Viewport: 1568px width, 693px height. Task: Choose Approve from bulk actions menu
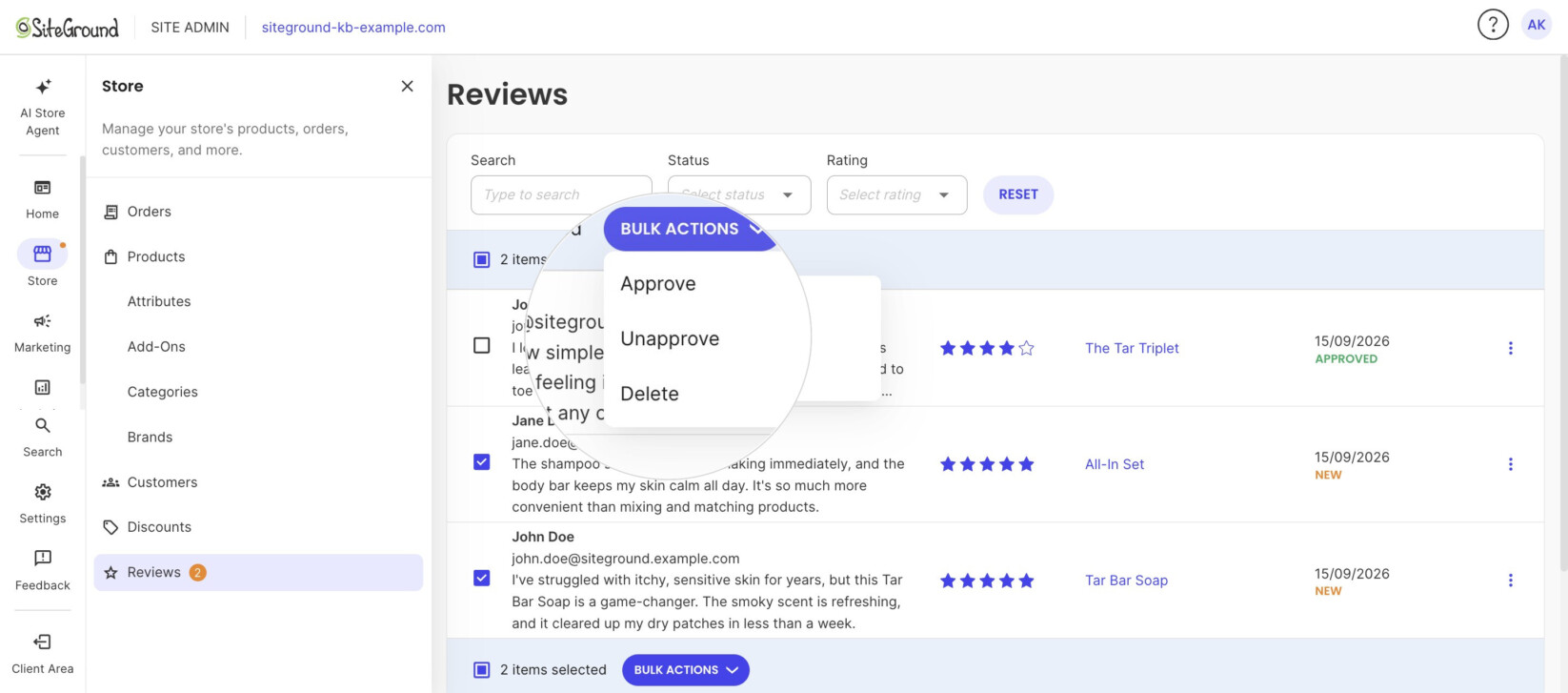[658, 284]
